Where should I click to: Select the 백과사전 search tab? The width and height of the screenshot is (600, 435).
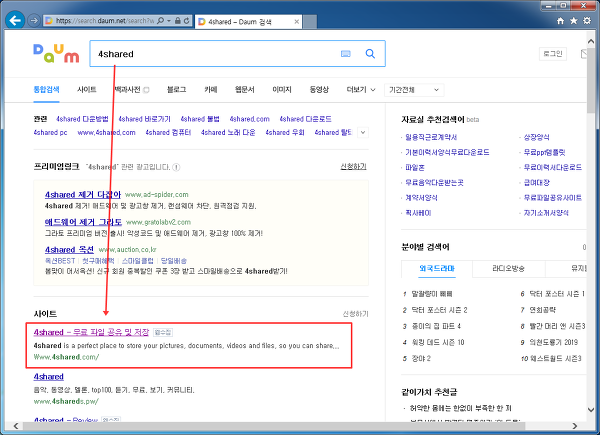point(129,90)
